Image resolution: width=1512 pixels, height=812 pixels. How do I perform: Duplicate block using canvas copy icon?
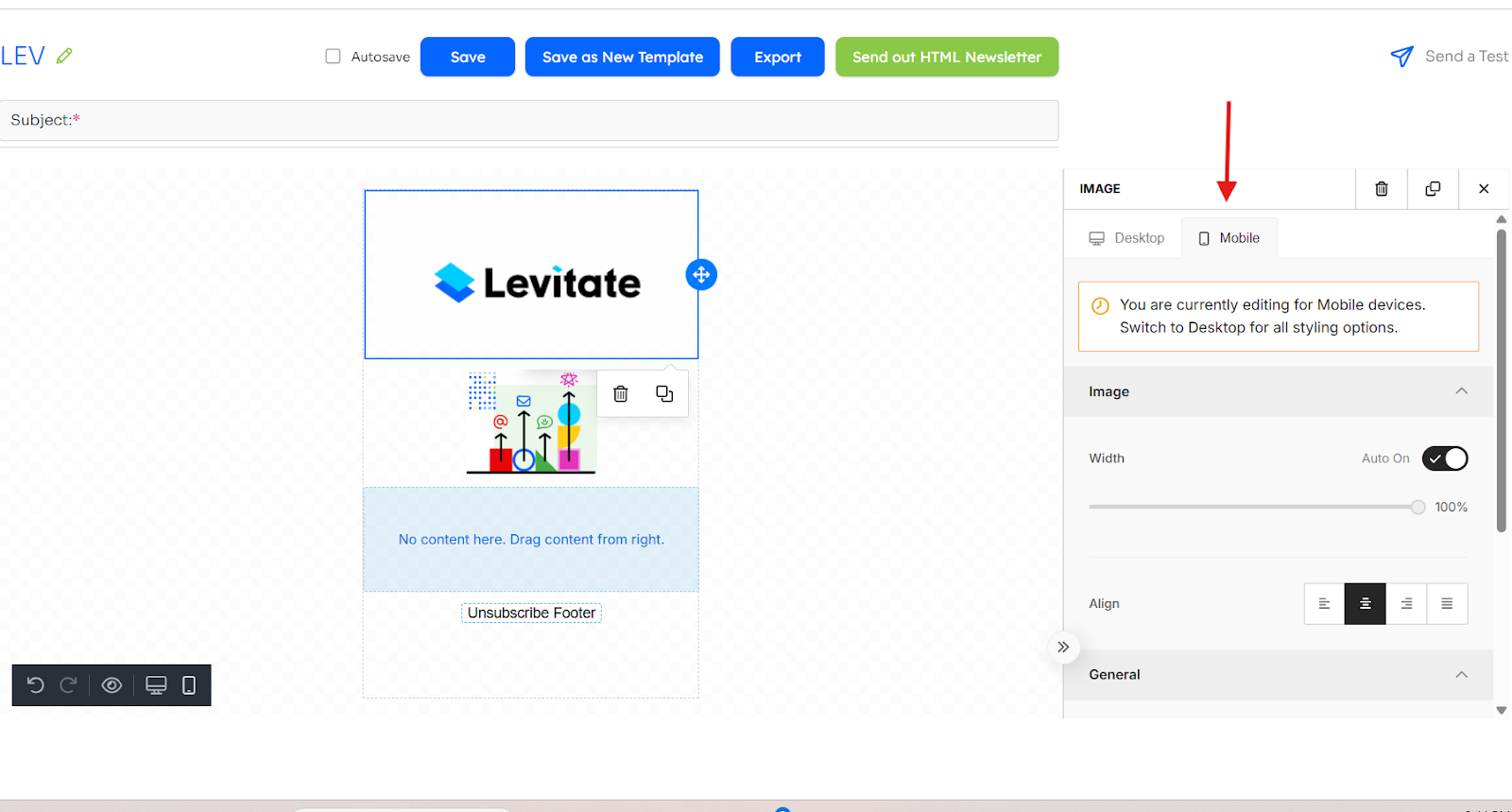[x=664, y=394]
